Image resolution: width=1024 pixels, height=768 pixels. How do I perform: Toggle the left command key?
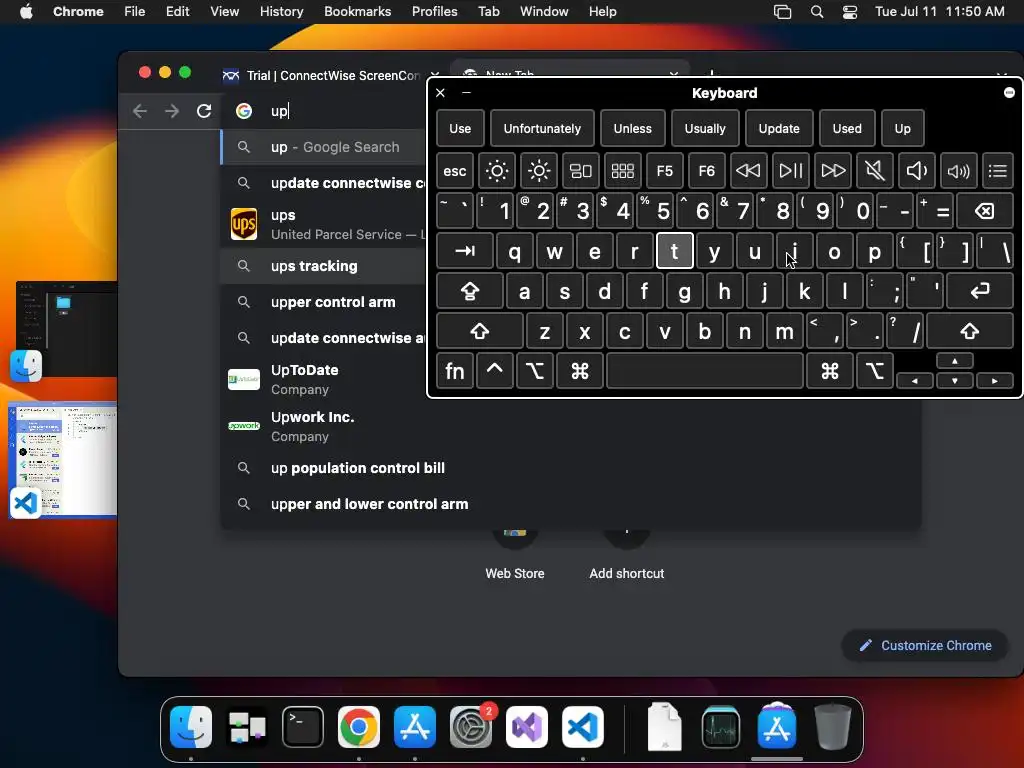point(580,371)
